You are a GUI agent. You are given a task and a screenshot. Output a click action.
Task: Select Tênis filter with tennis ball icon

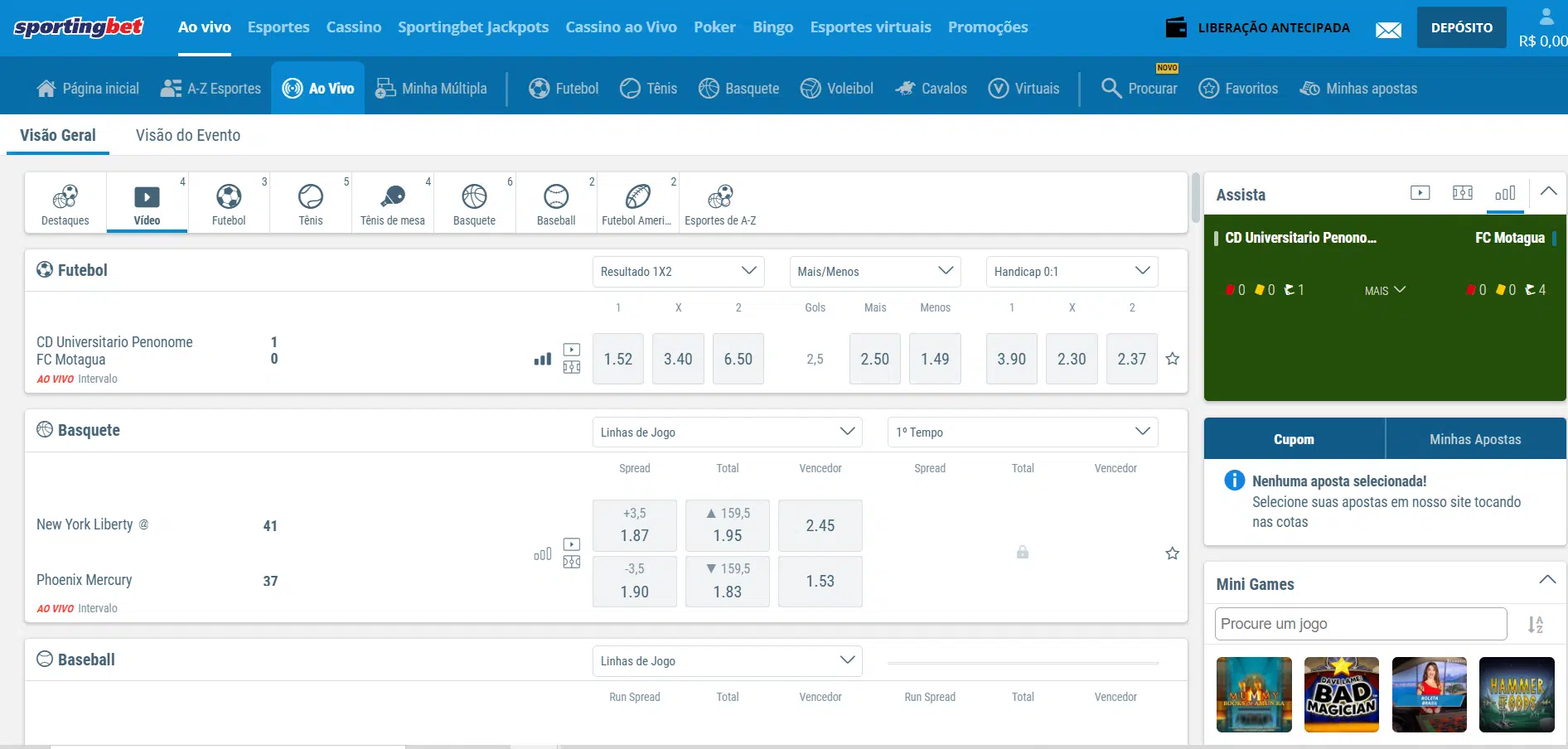311,204
